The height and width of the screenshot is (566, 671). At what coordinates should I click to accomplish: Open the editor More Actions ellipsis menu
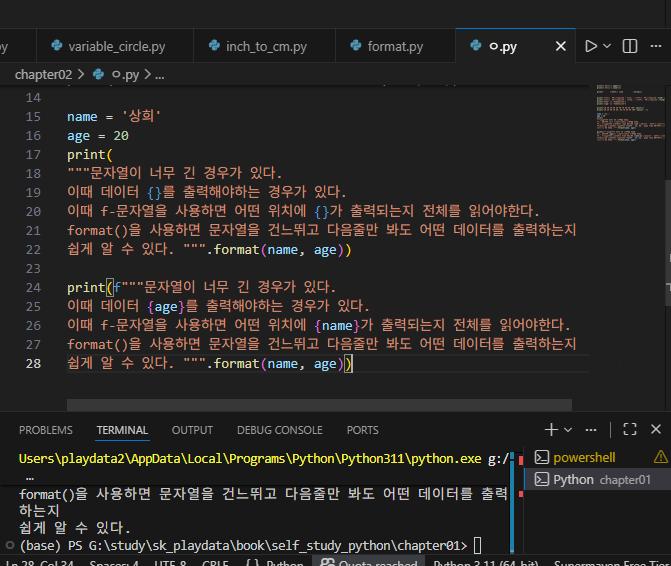click(x=656, y=46)
